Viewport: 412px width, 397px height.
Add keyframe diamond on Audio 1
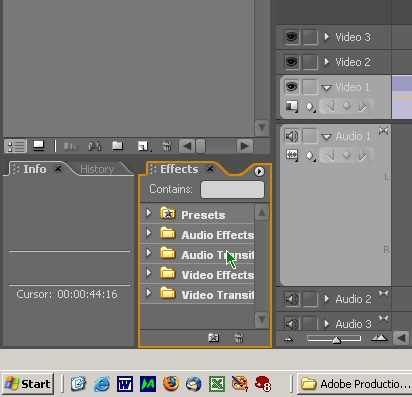[x=347, y=155]
